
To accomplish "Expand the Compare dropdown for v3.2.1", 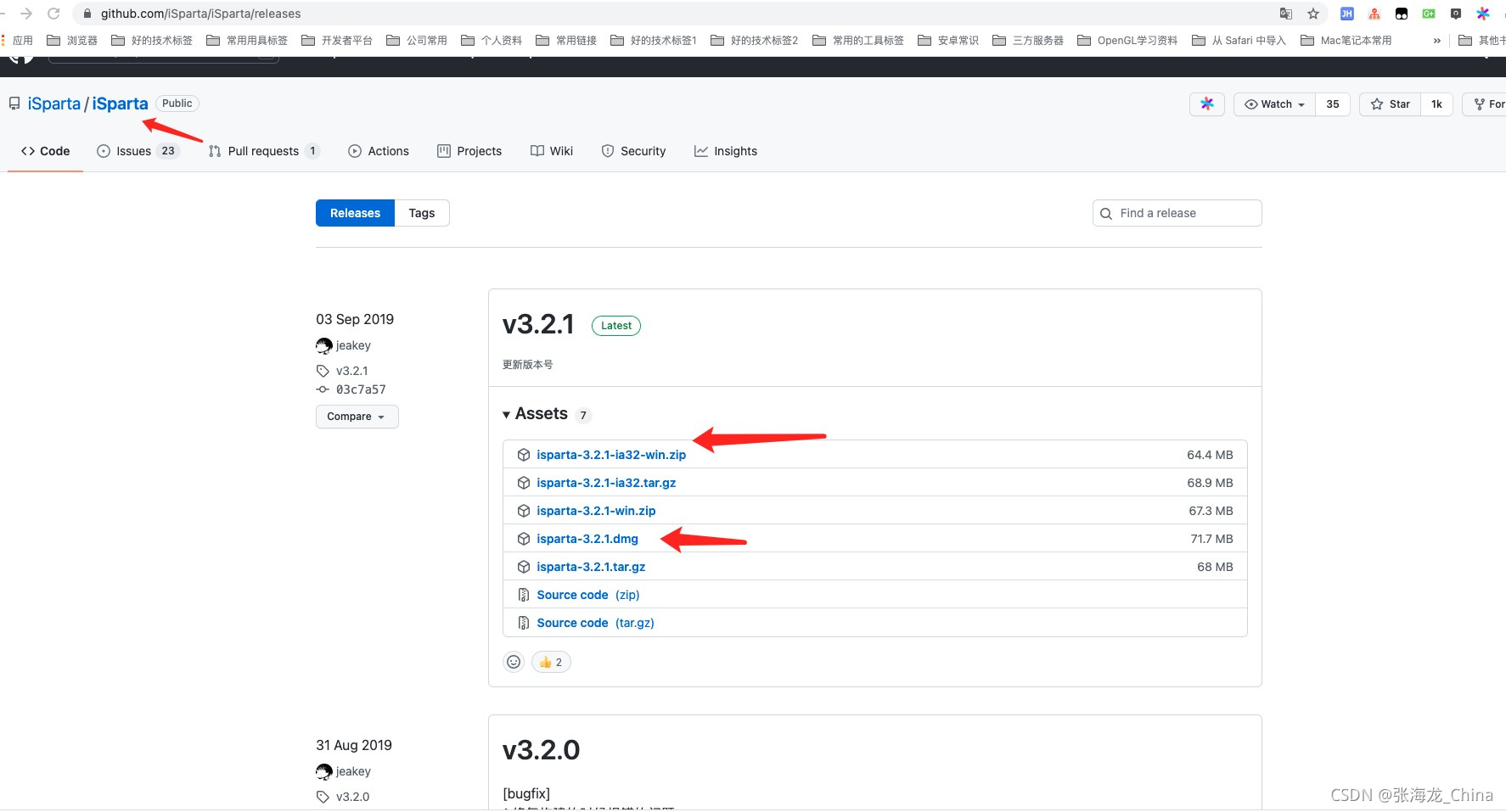I will click(357, 417).
